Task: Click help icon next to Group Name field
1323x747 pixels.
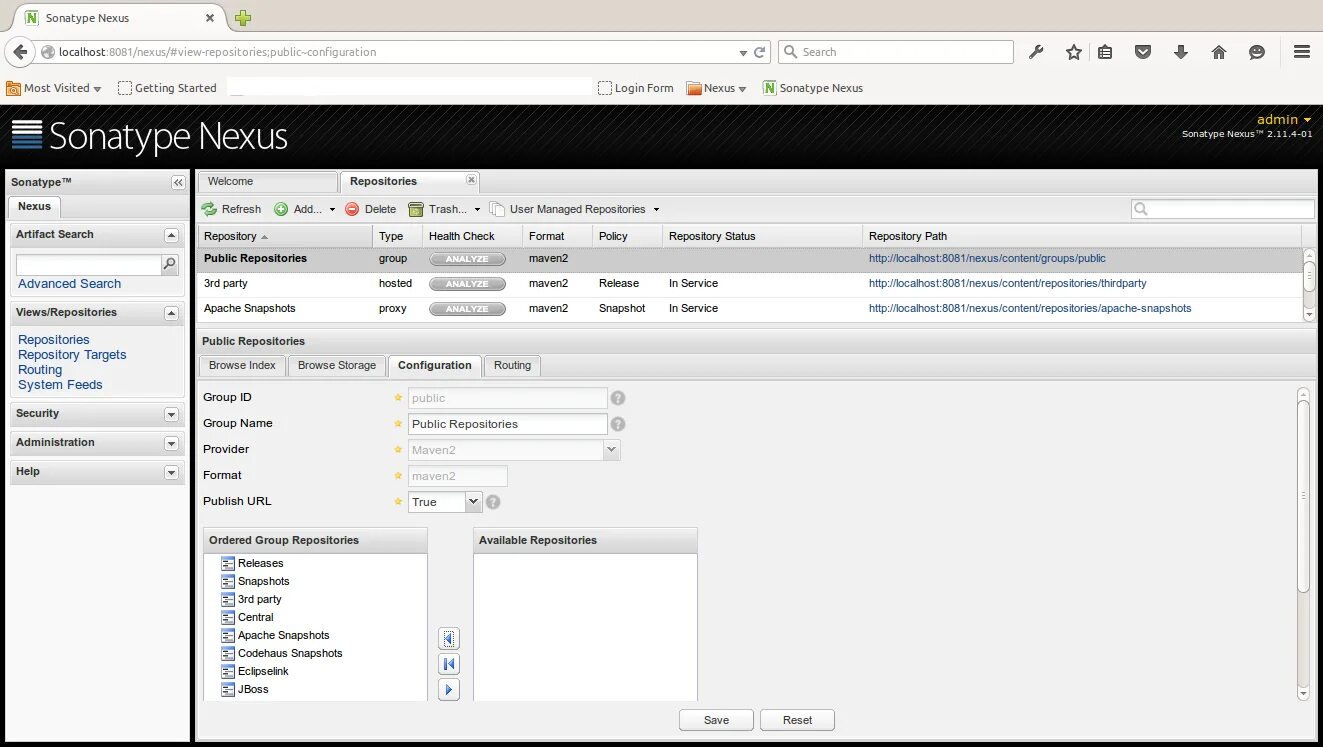Action: click(618, 424)
